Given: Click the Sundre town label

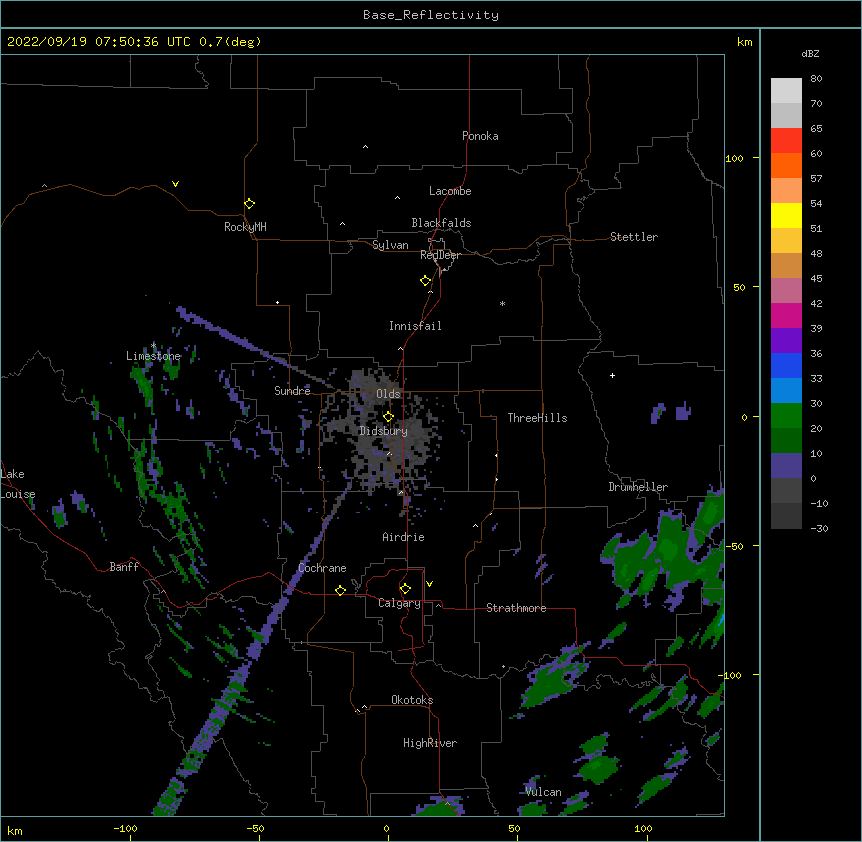Looking at the screenshot, I should (292, 391).
